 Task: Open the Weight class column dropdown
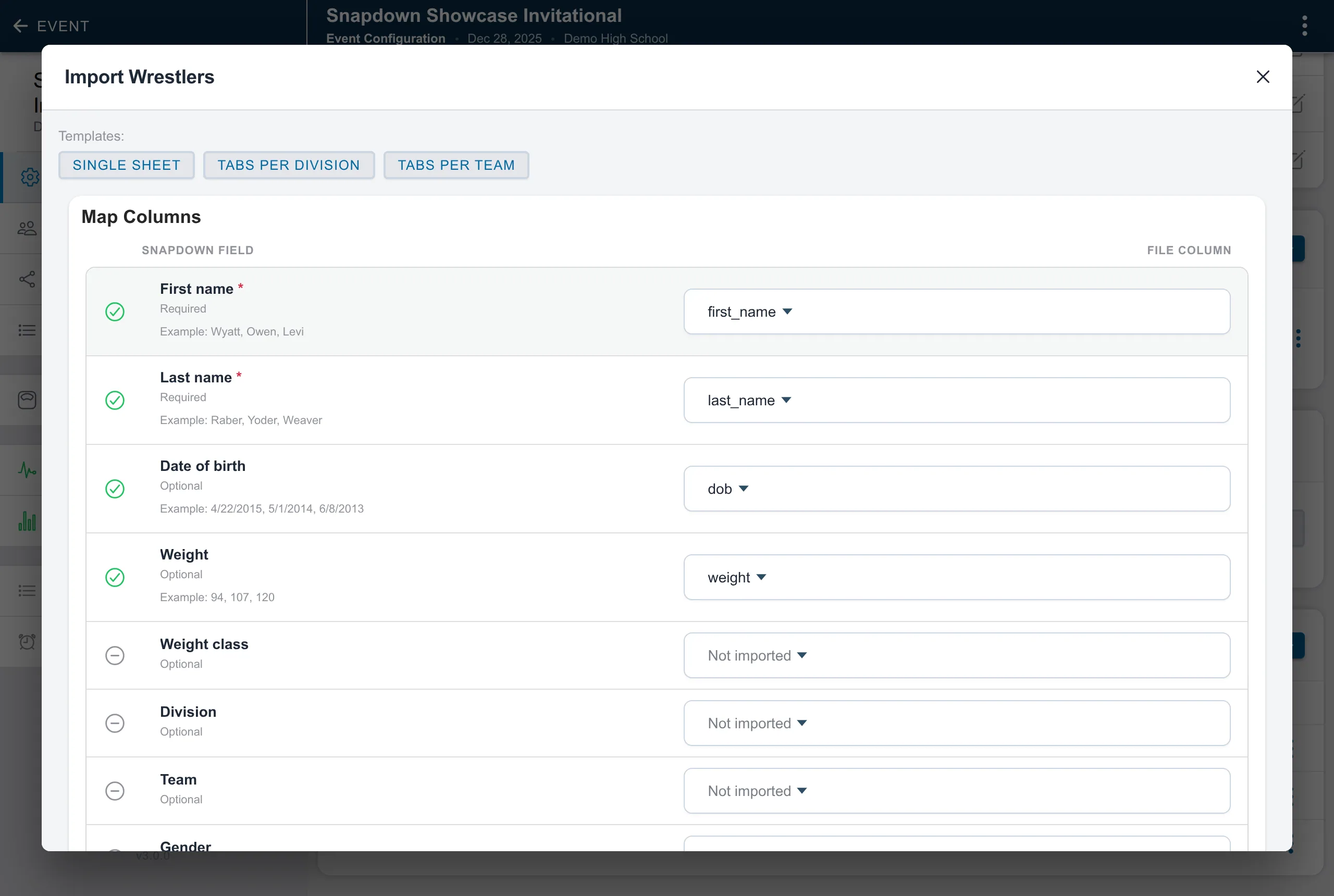coord(956,655)
